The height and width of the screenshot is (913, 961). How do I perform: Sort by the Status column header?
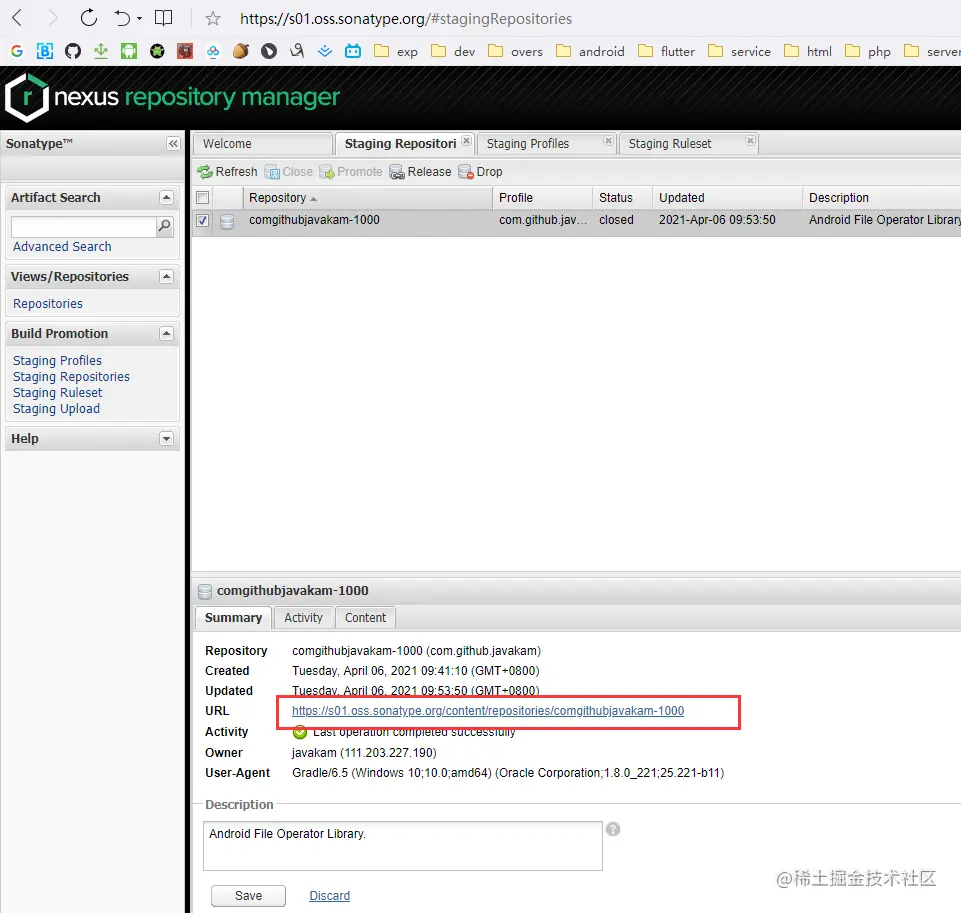coord(622,197)
